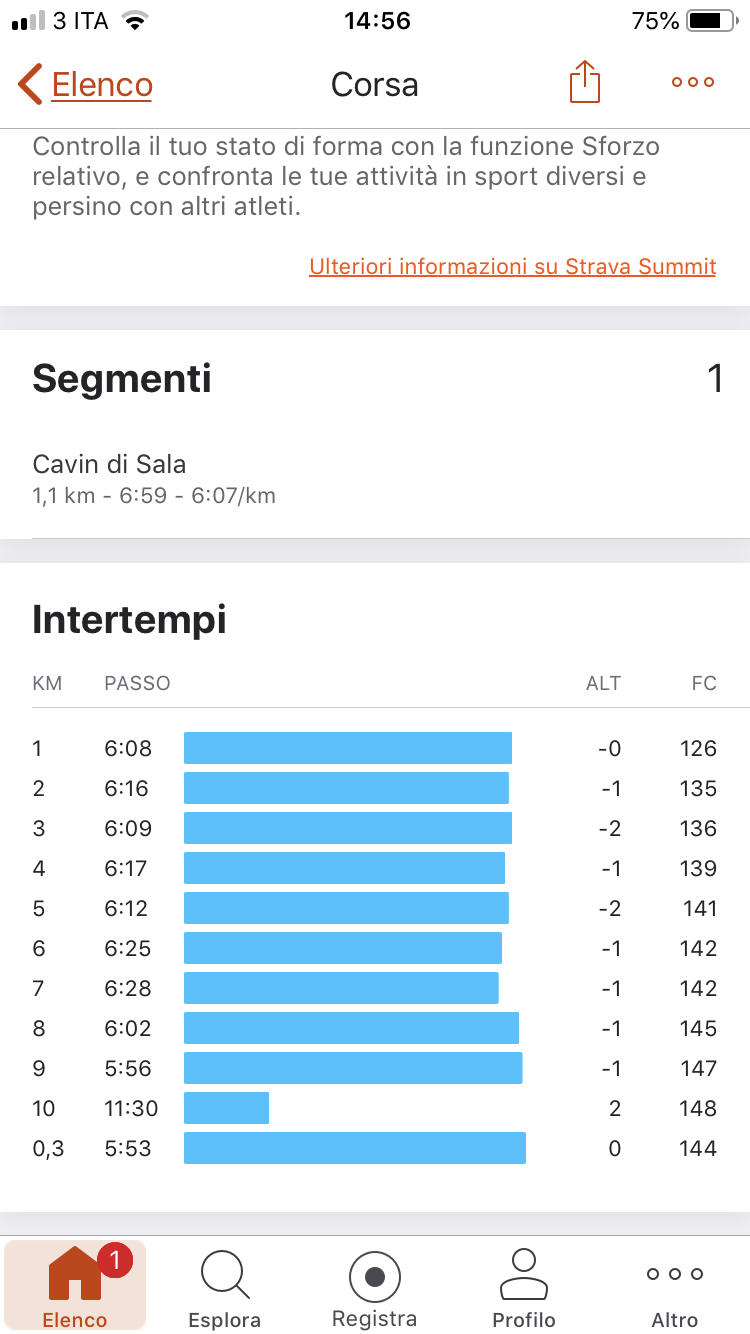The height and width of the screenshot is (1334, 750).
Task: Open Ulteriori informazioni su Strava Summit link
Action: (x=513, y=267)
